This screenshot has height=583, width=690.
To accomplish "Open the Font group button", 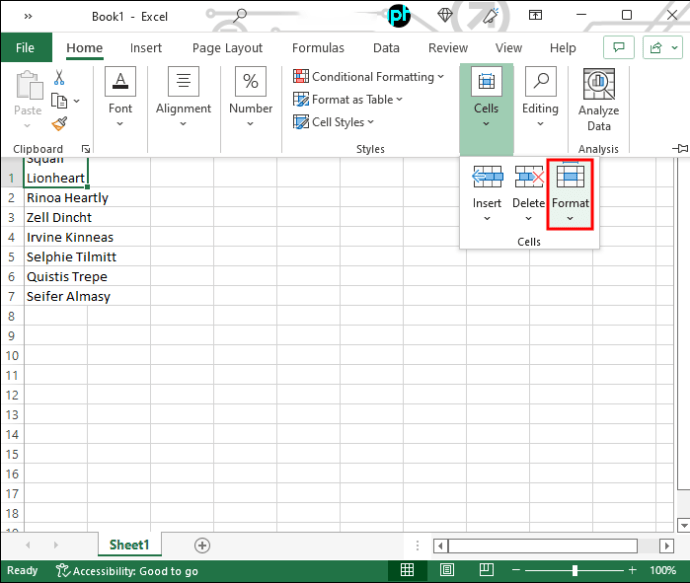I will 120,97.
